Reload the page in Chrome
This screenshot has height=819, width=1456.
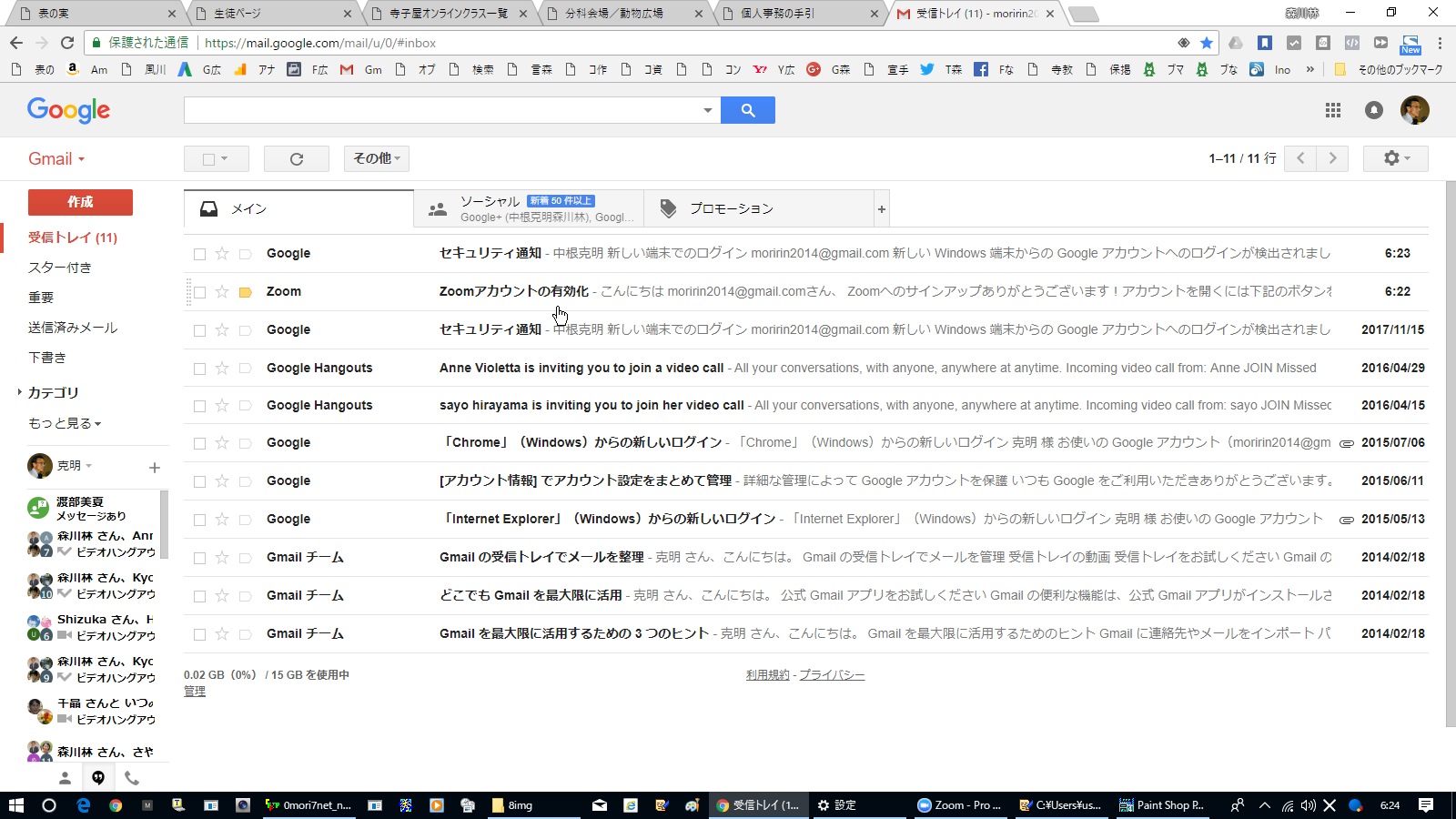[x=67, y=43]
